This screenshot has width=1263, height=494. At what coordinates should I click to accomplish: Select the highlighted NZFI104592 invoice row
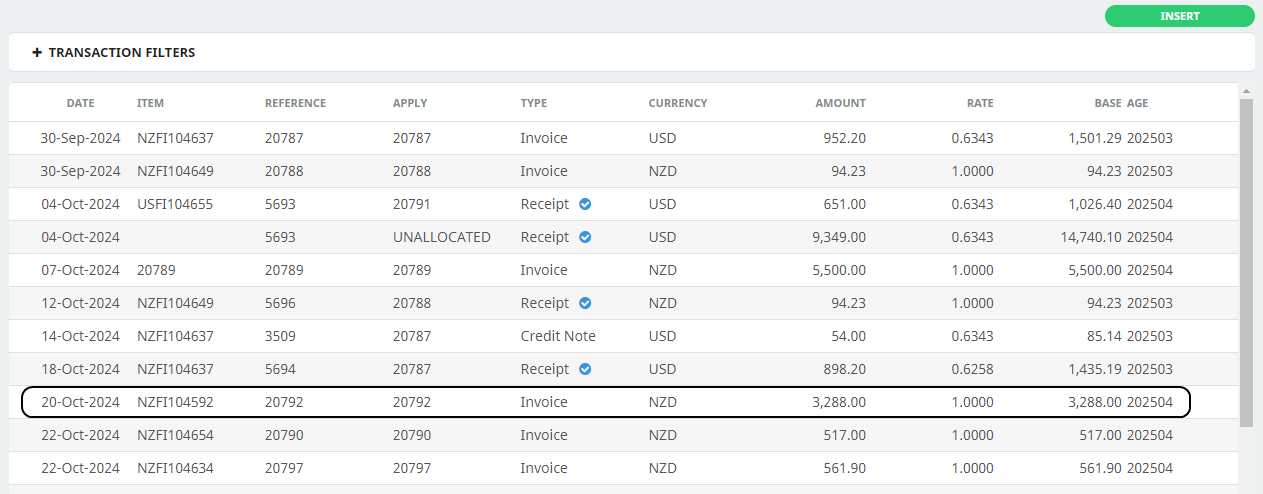(x=606, y=402)
